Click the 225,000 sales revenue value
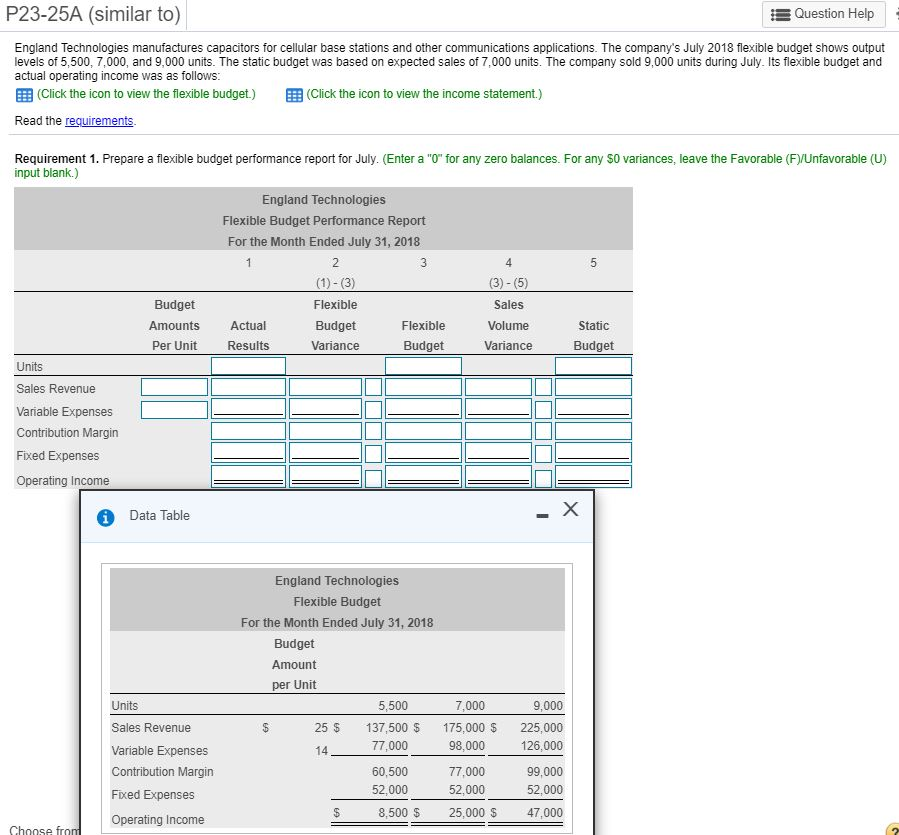 coord(541,728)
